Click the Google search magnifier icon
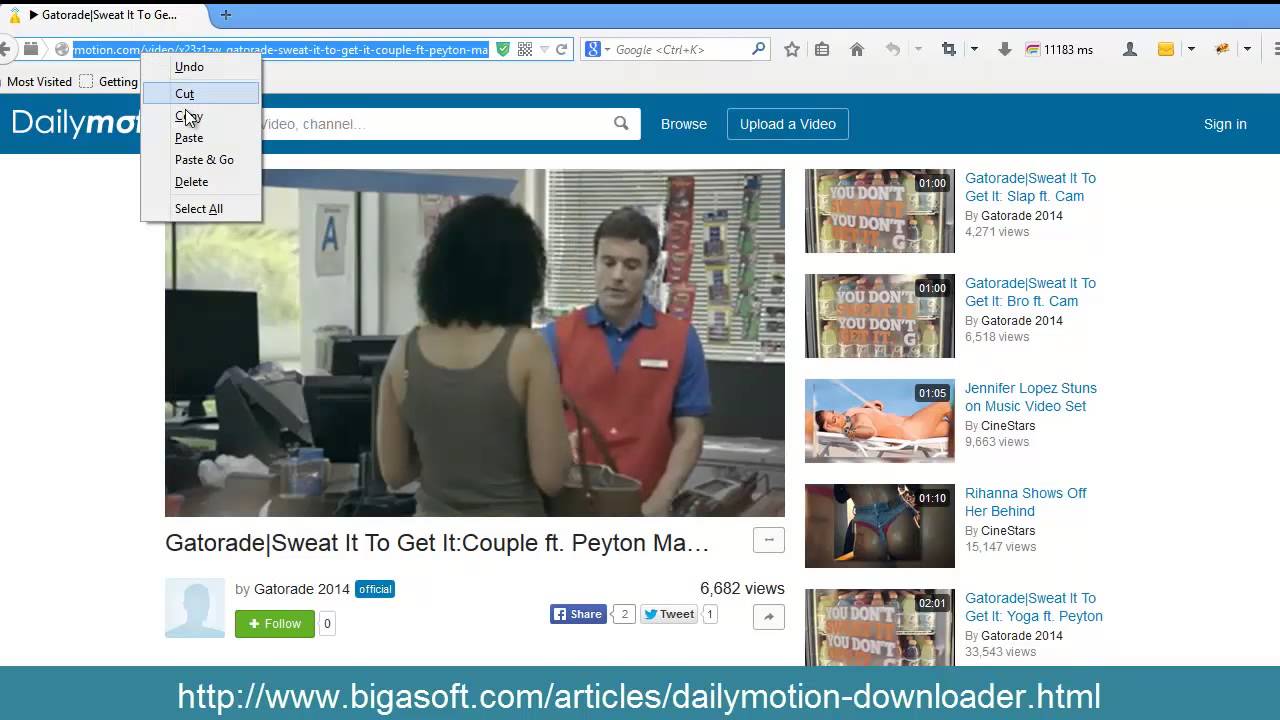Screen dimensions: 1280x720 coord(759,48)
